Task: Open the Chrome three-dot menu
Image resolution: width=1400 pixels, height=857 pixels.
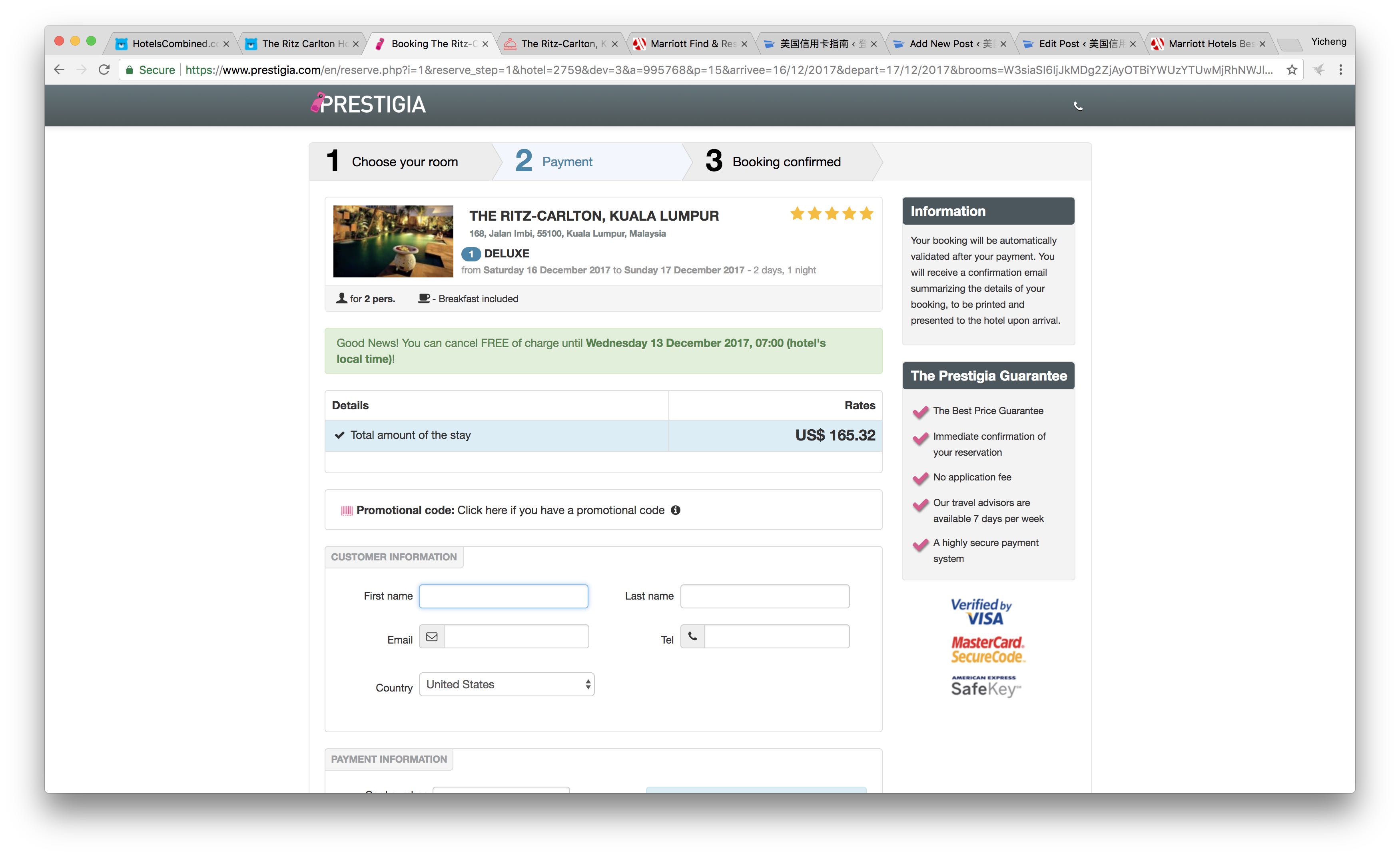Action: point(1341,70)
